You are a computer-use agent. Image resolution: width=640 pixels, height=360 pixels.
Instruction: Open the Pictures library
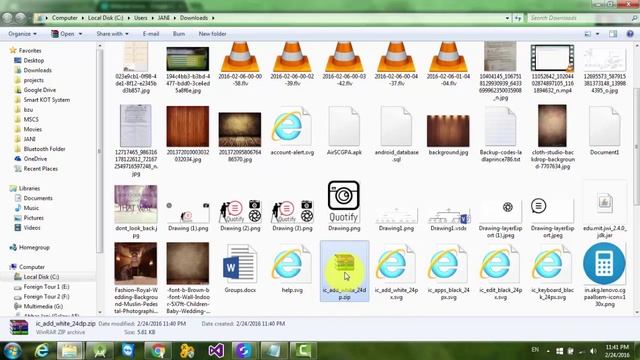point(33,218)
